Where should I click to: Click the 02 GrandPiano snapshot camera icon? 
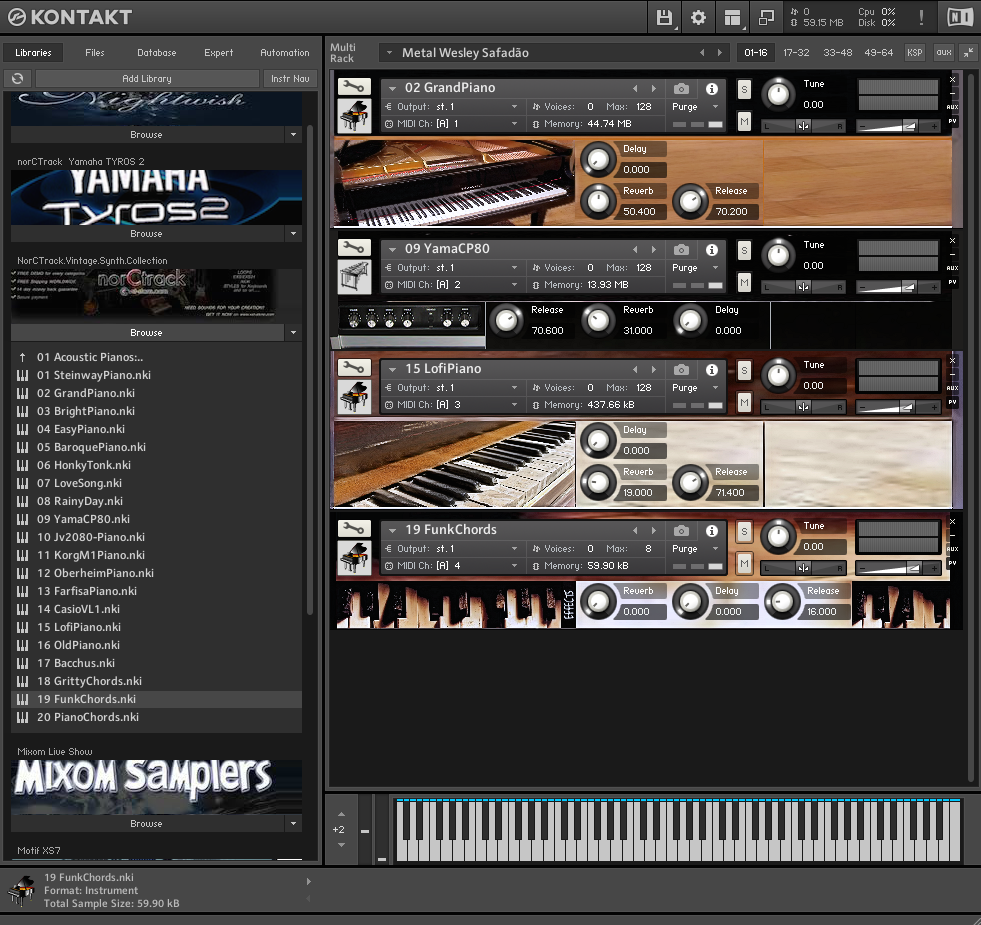tap(681, 88)
